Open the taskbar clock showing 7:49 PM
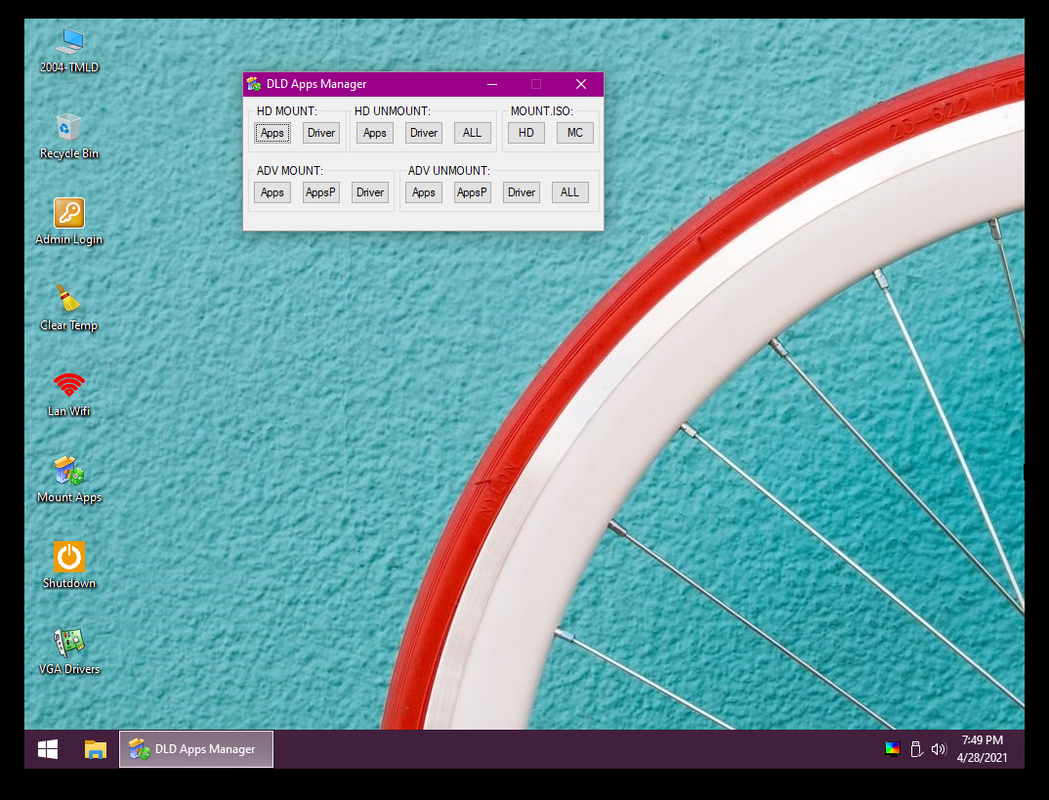The height and width of the screenshot is (800, 1049). point(981,748)
